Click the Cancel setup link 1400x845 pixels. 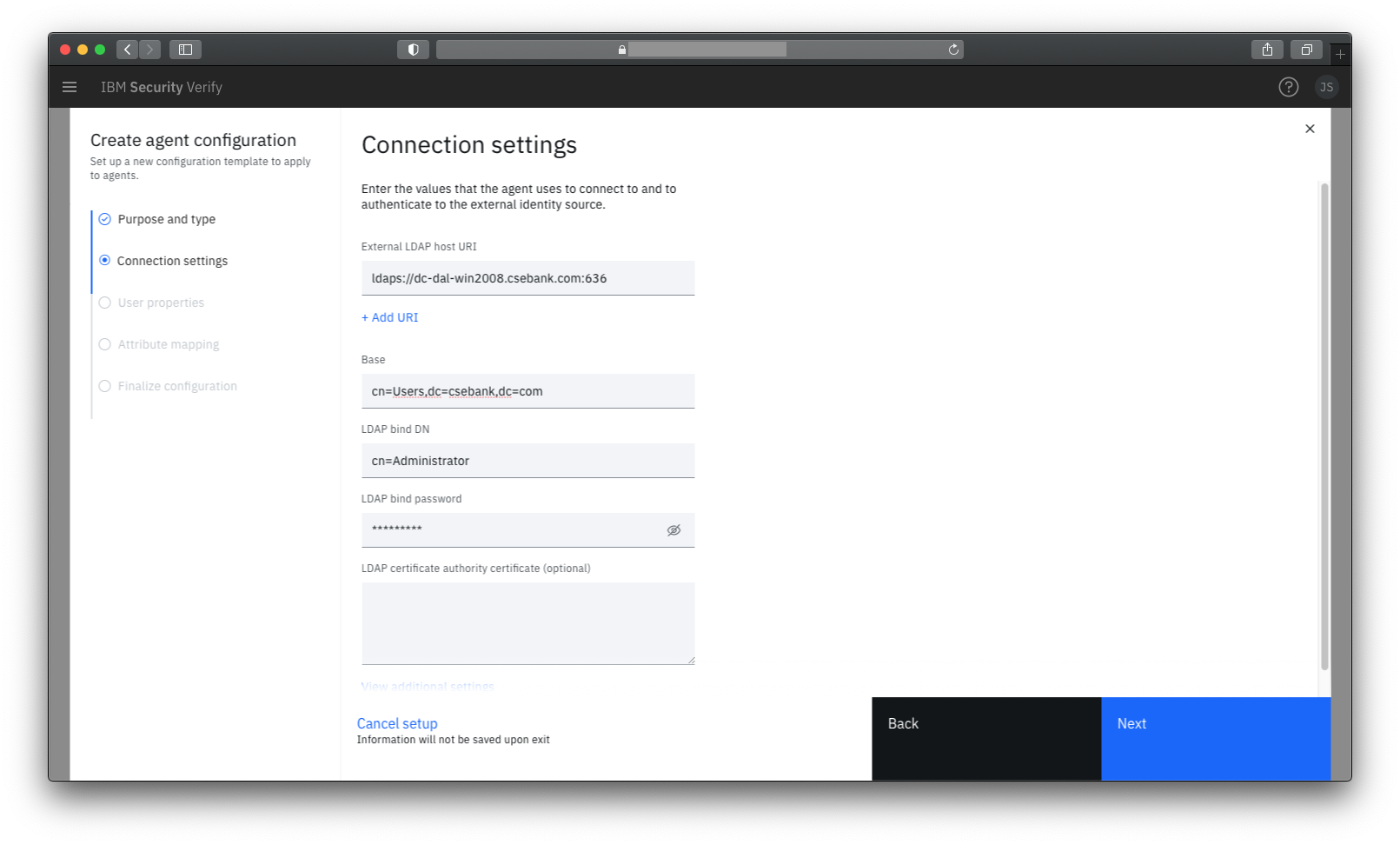(397, 723)
